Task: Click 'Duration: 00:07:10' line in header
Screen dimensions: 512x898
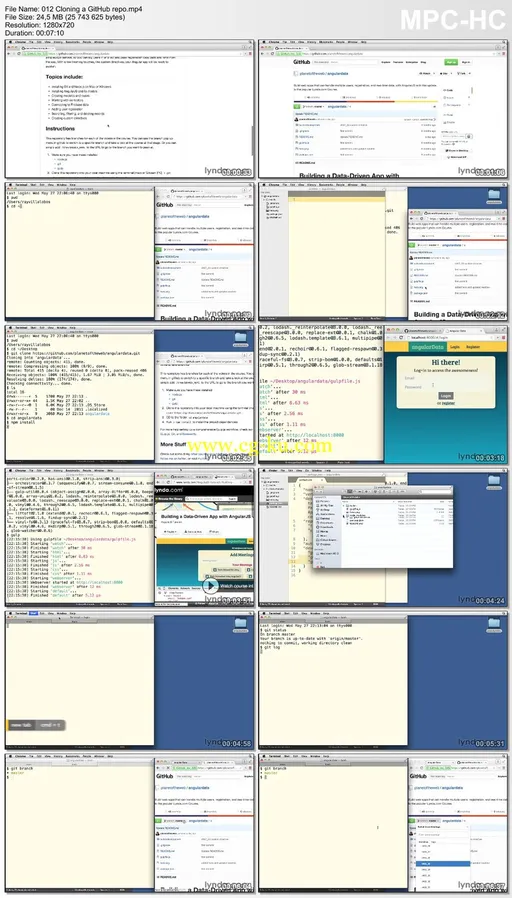Action: click(34, 34)
